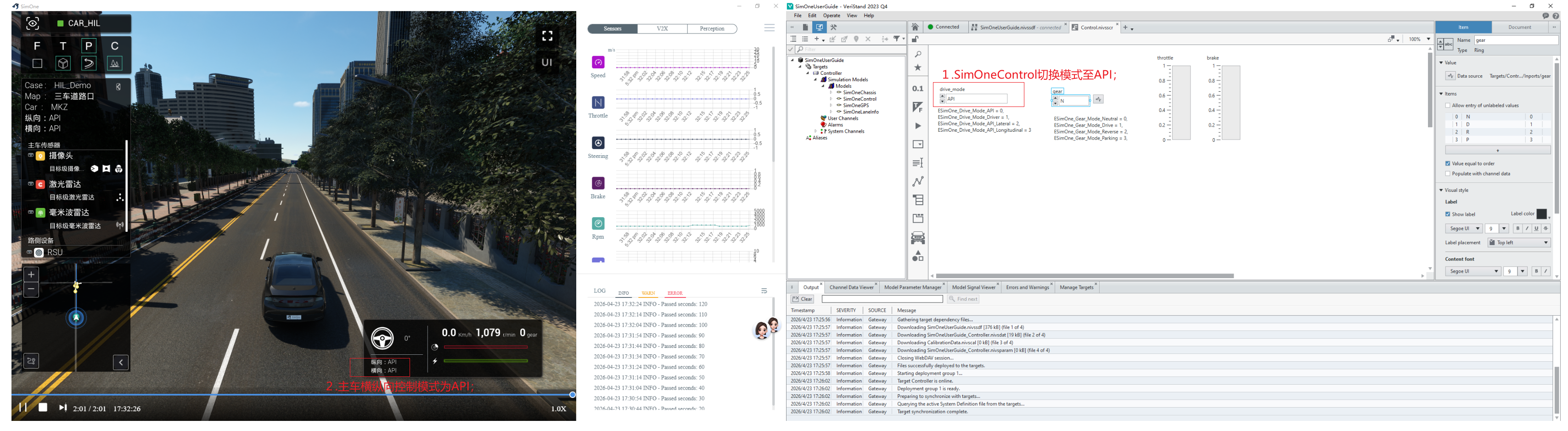Edit the Name field containing gear
The height and width of the screenshot is (431, 1568).
(1515, 40)
